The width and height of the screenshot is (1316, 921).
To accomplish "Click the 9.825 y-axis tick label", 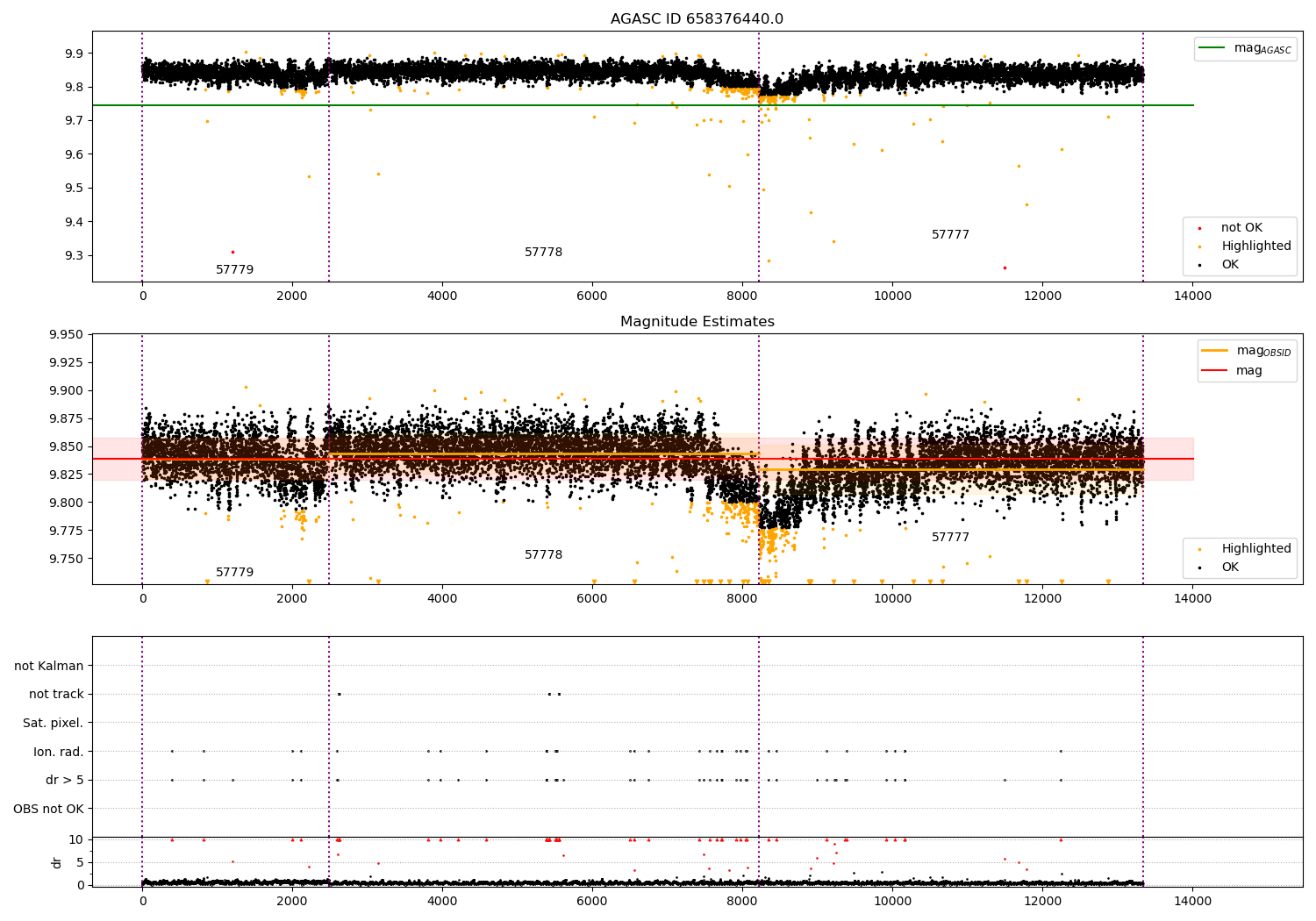I will [x=67, y=475].
